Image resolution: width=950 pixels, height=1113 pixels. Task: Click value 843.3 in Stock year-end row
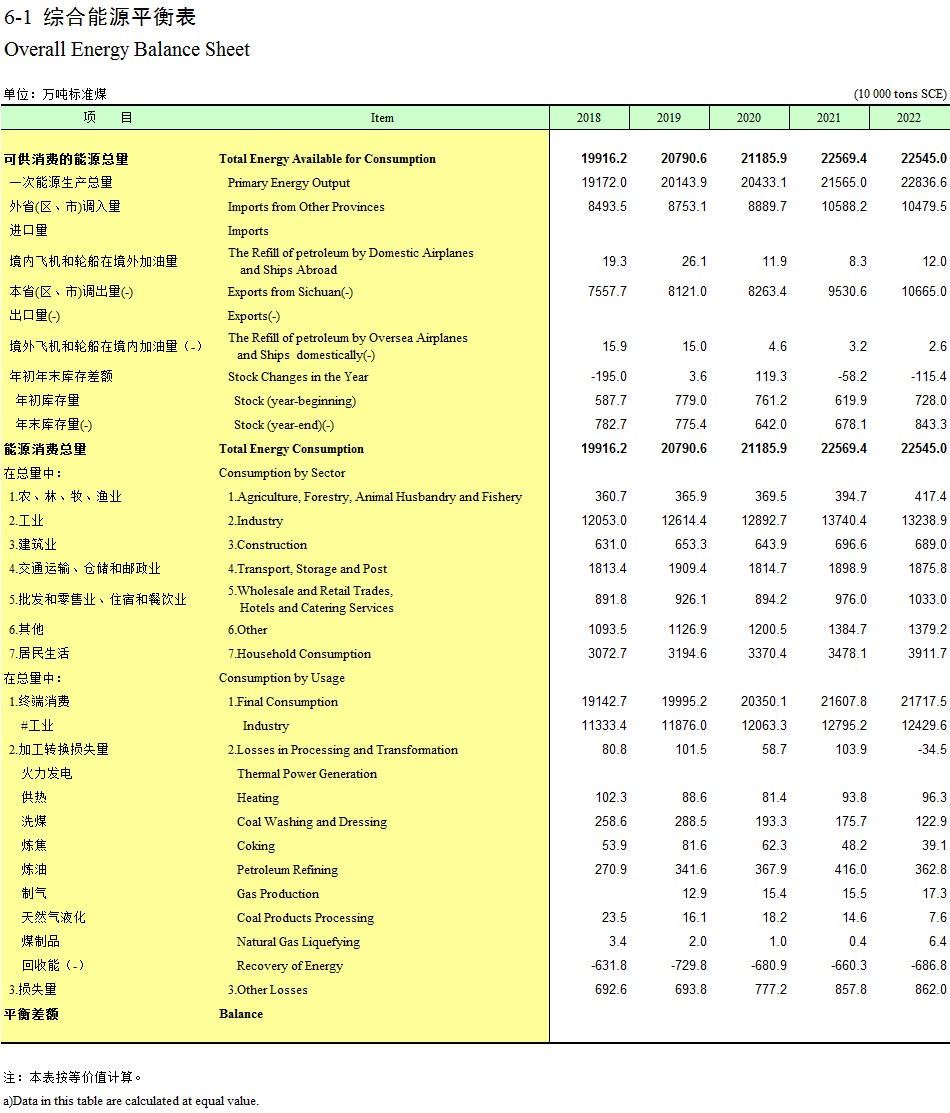(931, 424)
